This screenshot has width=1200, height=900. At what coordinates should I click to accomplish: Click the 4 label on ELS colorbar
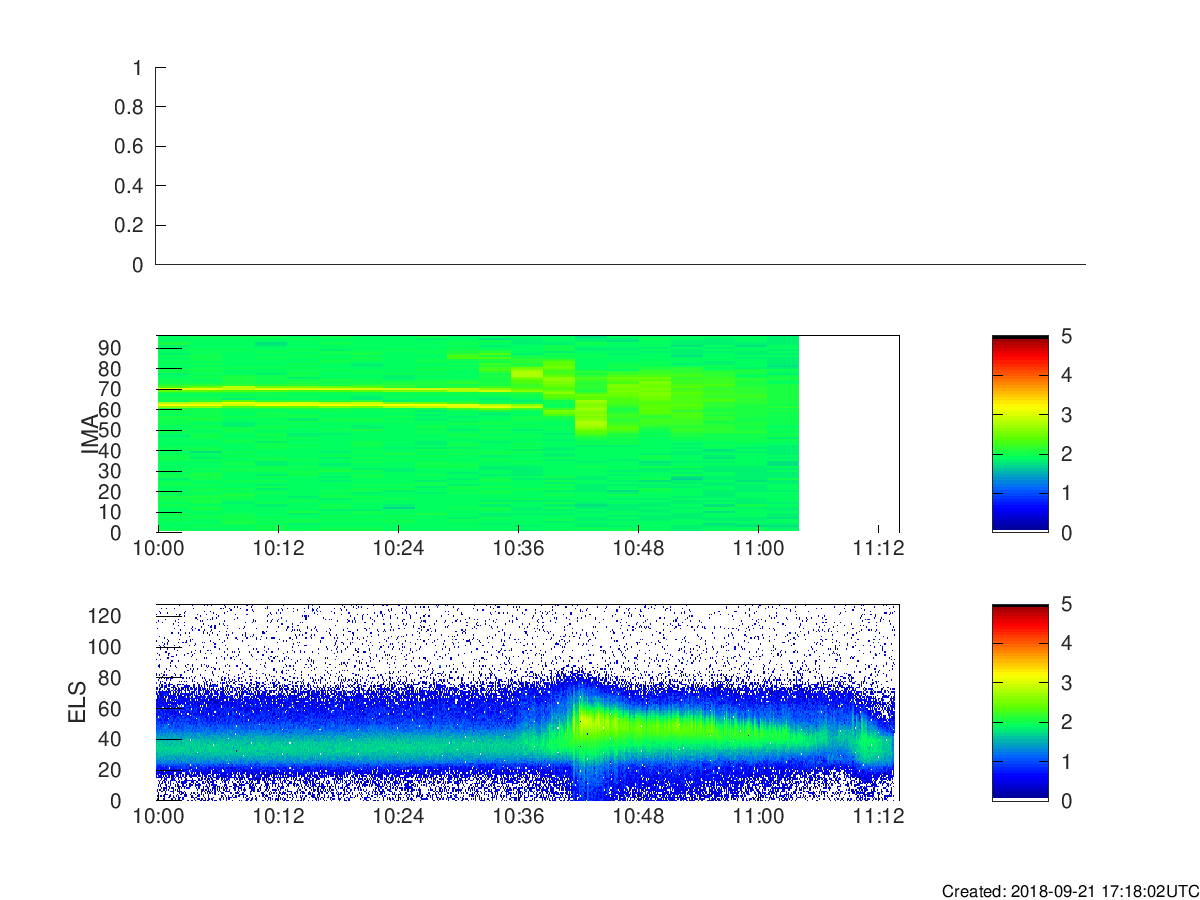pos(1065,643)
